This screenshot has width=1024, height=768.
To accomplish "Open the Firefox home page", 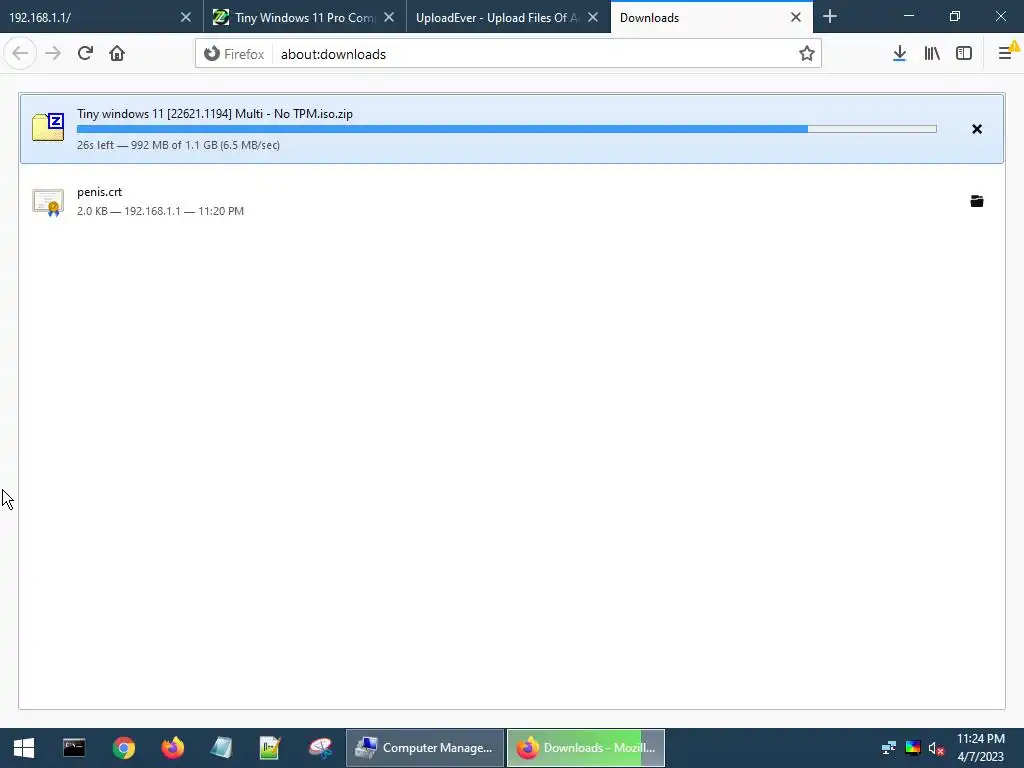I will pyautogui.click(x=117, y=54).
